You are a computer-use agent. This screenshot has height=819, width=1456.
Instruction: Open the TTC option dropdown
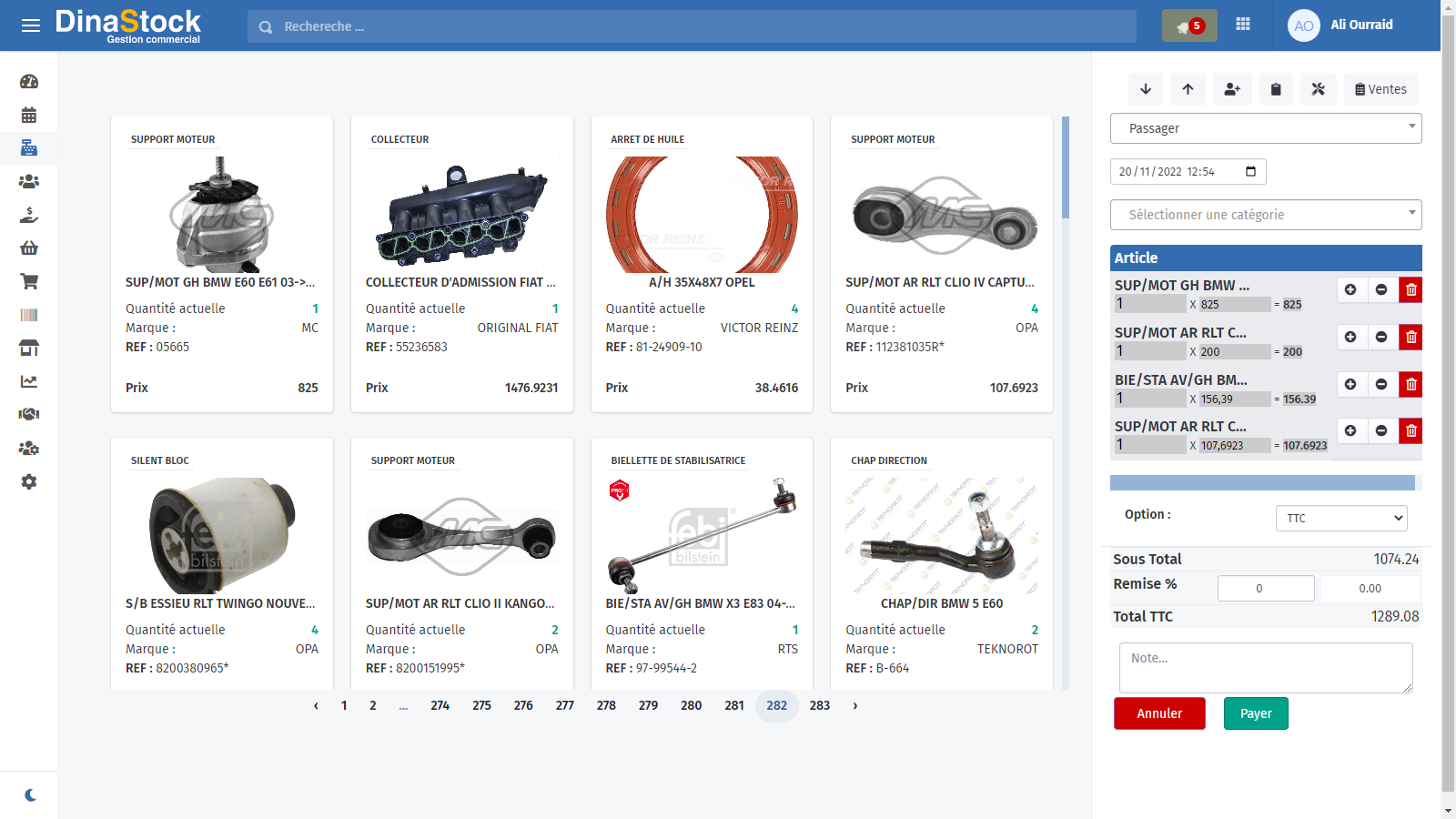pyautogui.click(x=1340, y=518)
